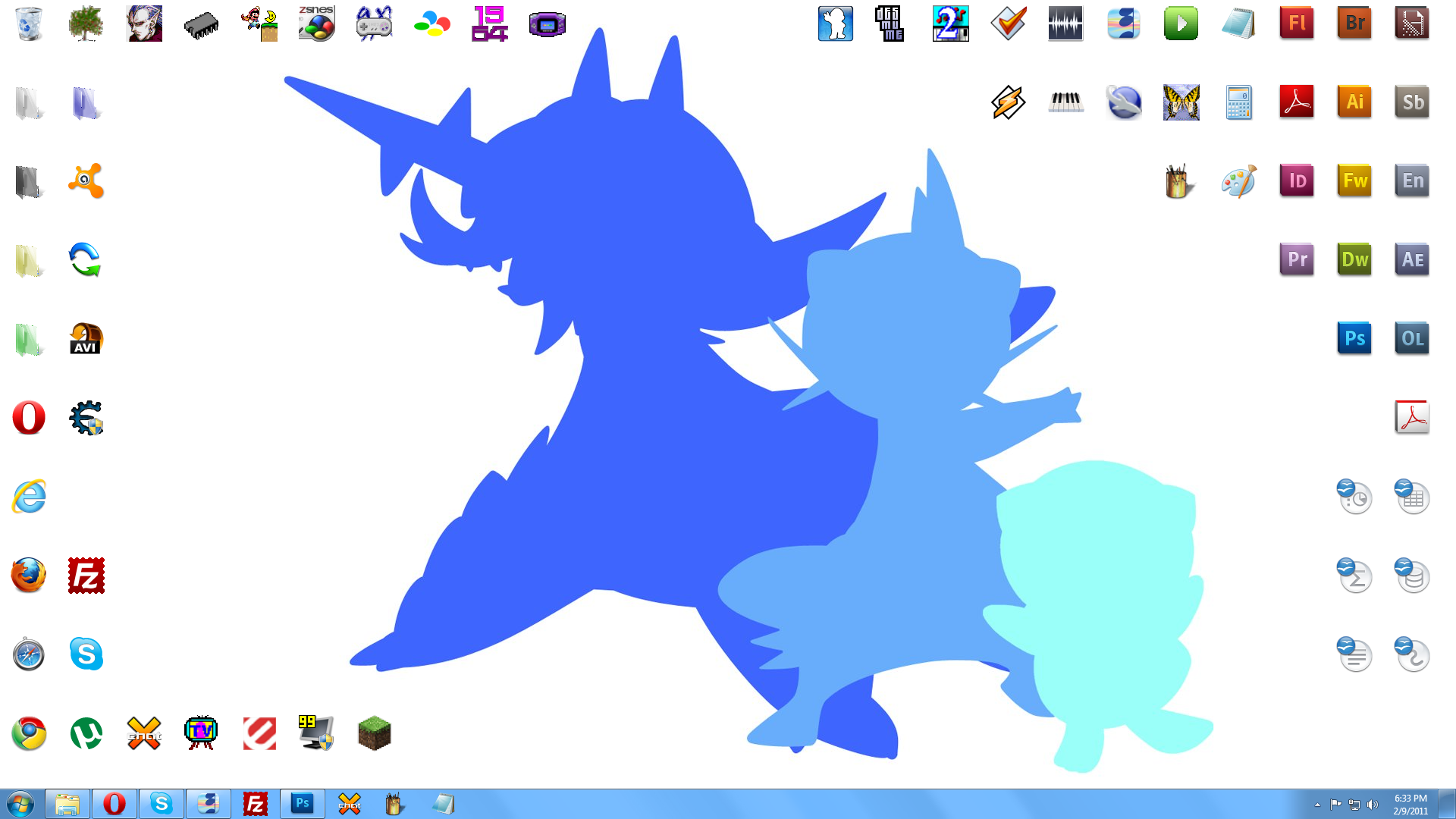Switch to Opera in the taskbar
Screen dimensions: 1456x819
115,804
